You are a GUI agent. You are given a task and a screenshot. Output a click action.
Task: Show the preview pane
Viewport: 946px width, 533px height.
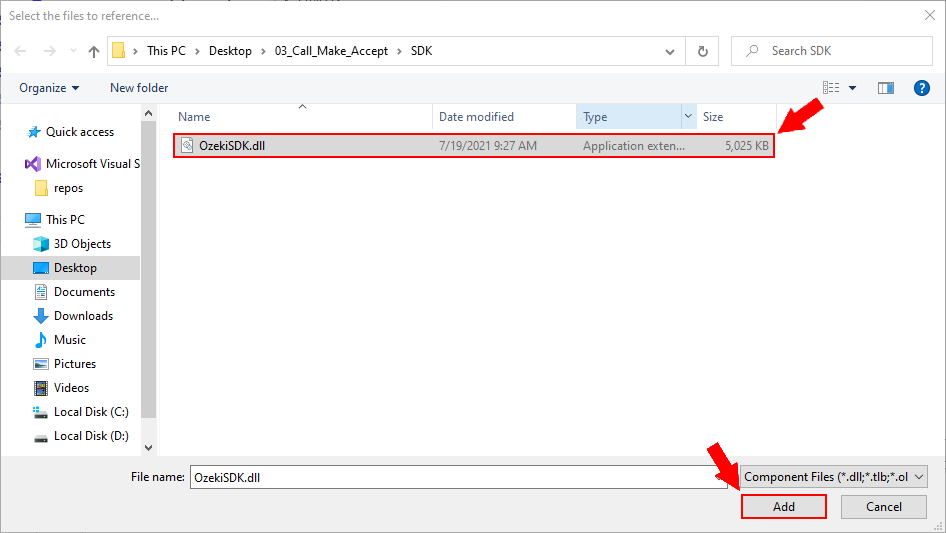pyautogui.click(x=886, y=88)
